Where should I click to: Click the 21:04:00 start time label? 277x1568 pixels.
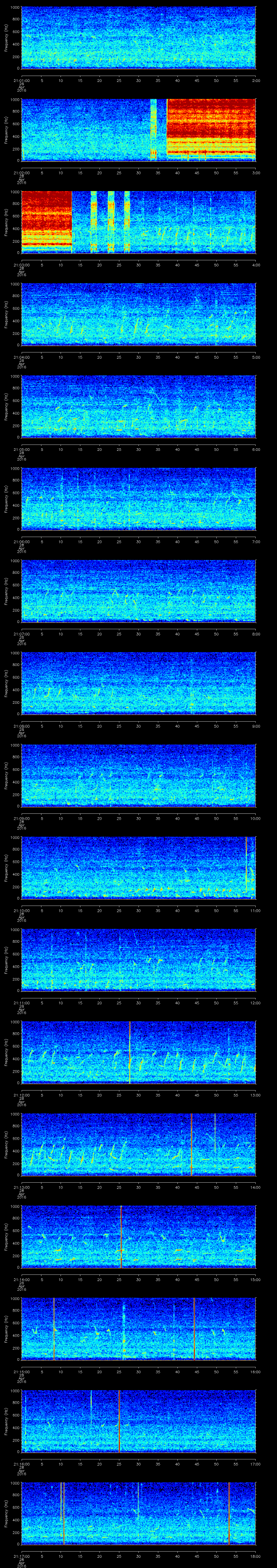pyautogui.click(x=21, y=357)
